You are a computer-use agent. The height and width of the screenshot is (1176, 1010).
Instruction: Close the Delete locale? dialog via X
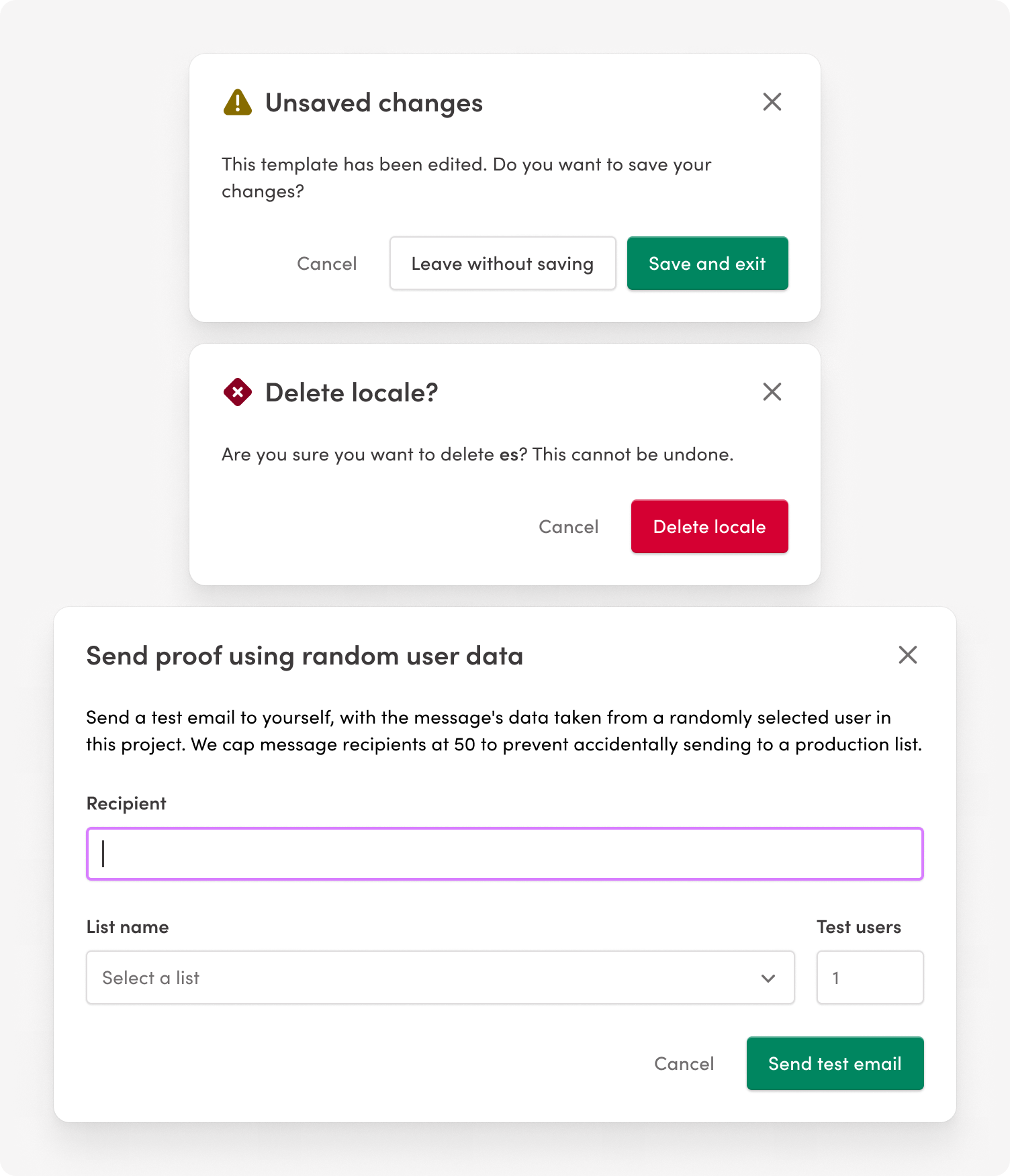click(x=772, y=391)
